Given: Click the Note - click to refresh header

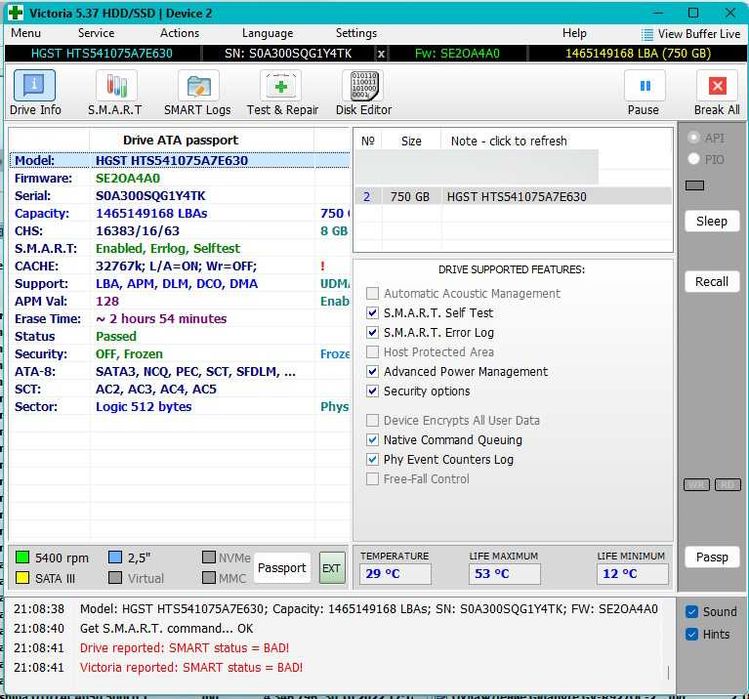Looking at the screenshot, I should point(509,141).
